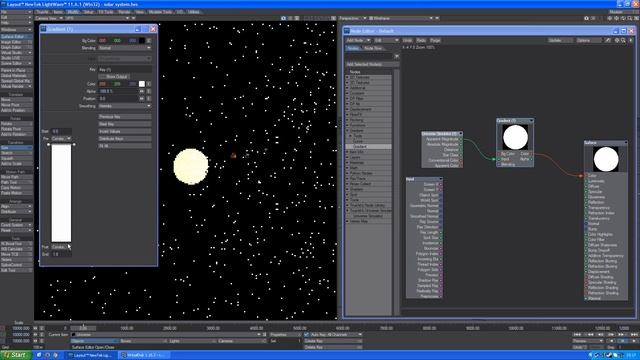640x360 pixels.
Task: Click the Position slider arrows icon
Action: (142, 98)
